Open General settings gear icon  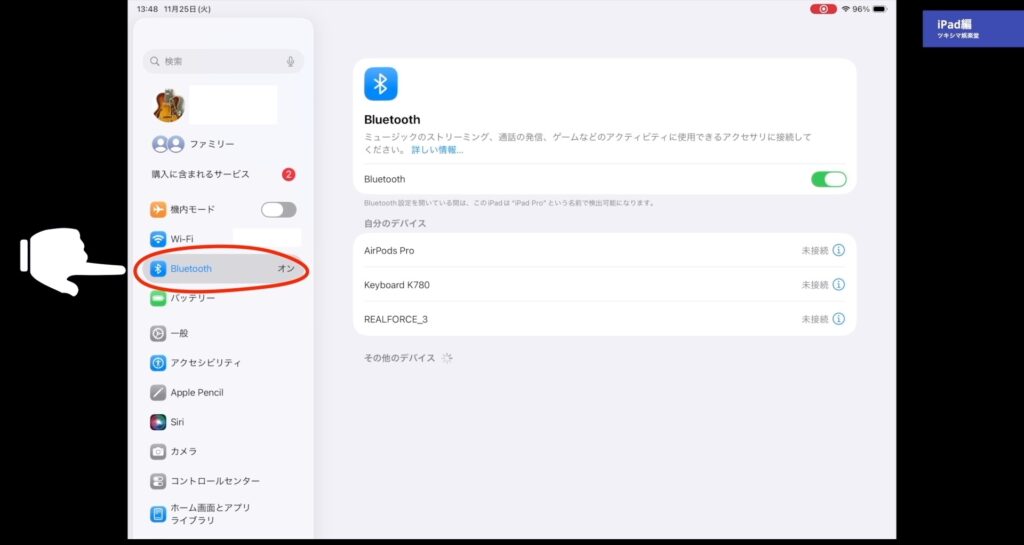(158, 333)
